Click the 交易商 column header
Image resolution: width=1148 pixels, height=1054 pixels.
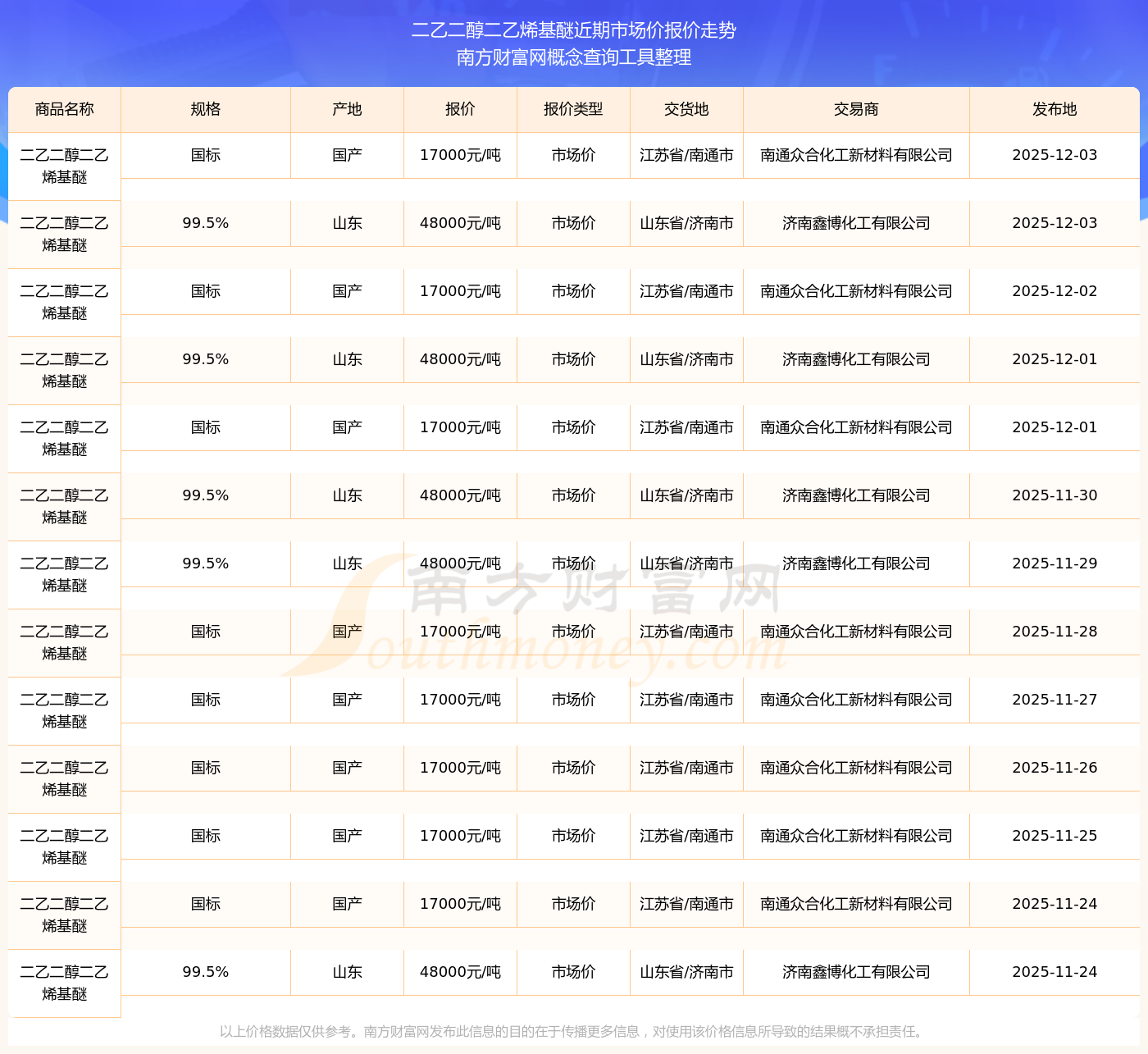856,109
